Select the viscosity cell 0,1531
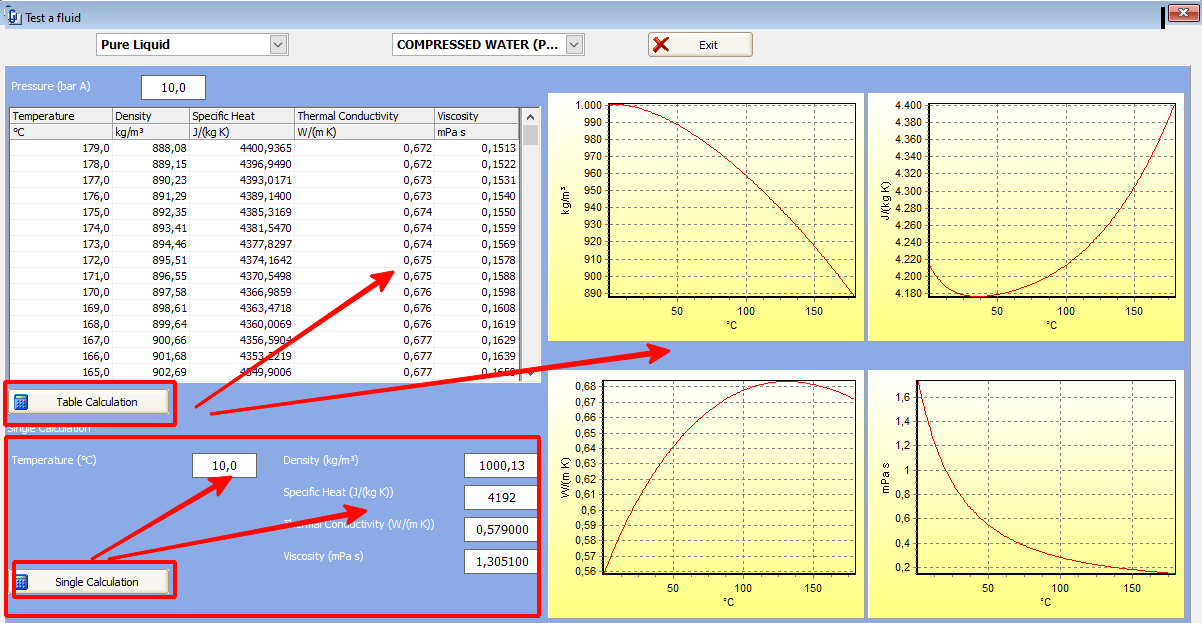 477,180
